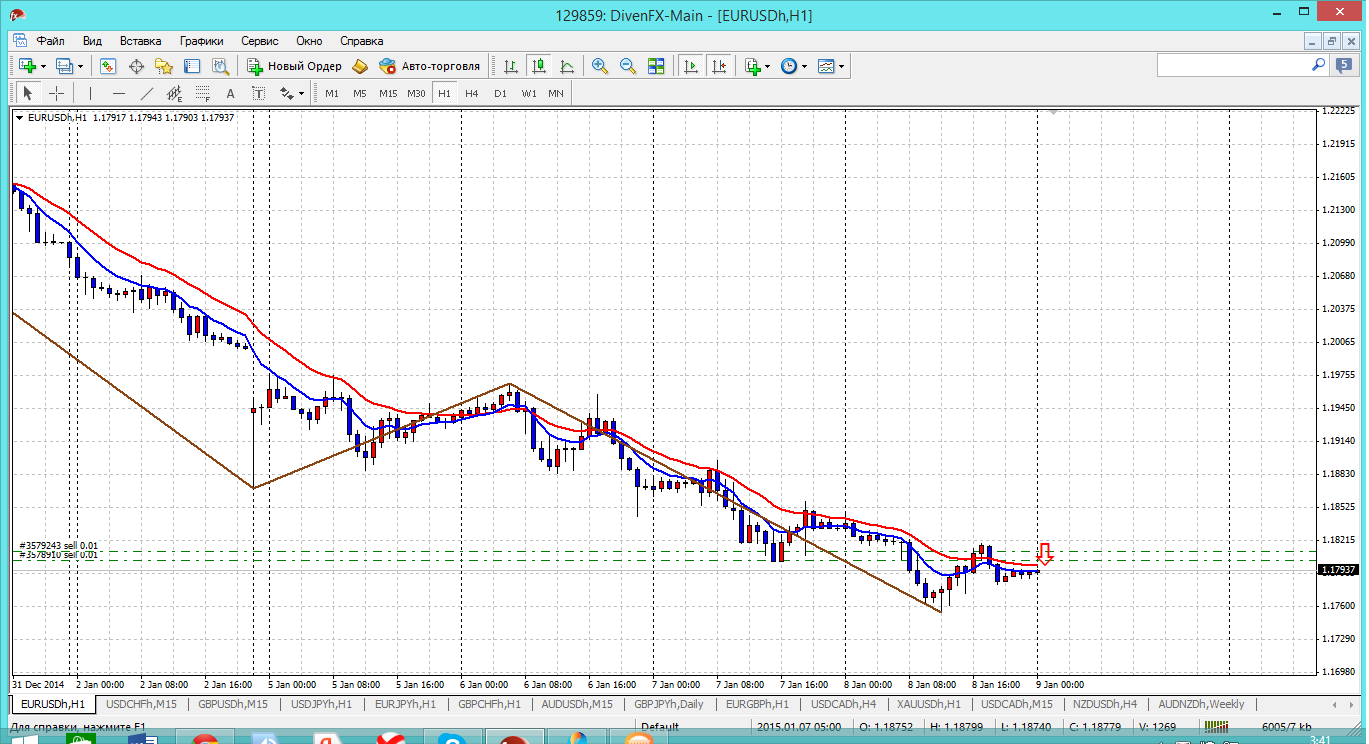The image size is (1369, 744).
Task: Open the Tile Windows grid icon
Action: click(656, 66)
